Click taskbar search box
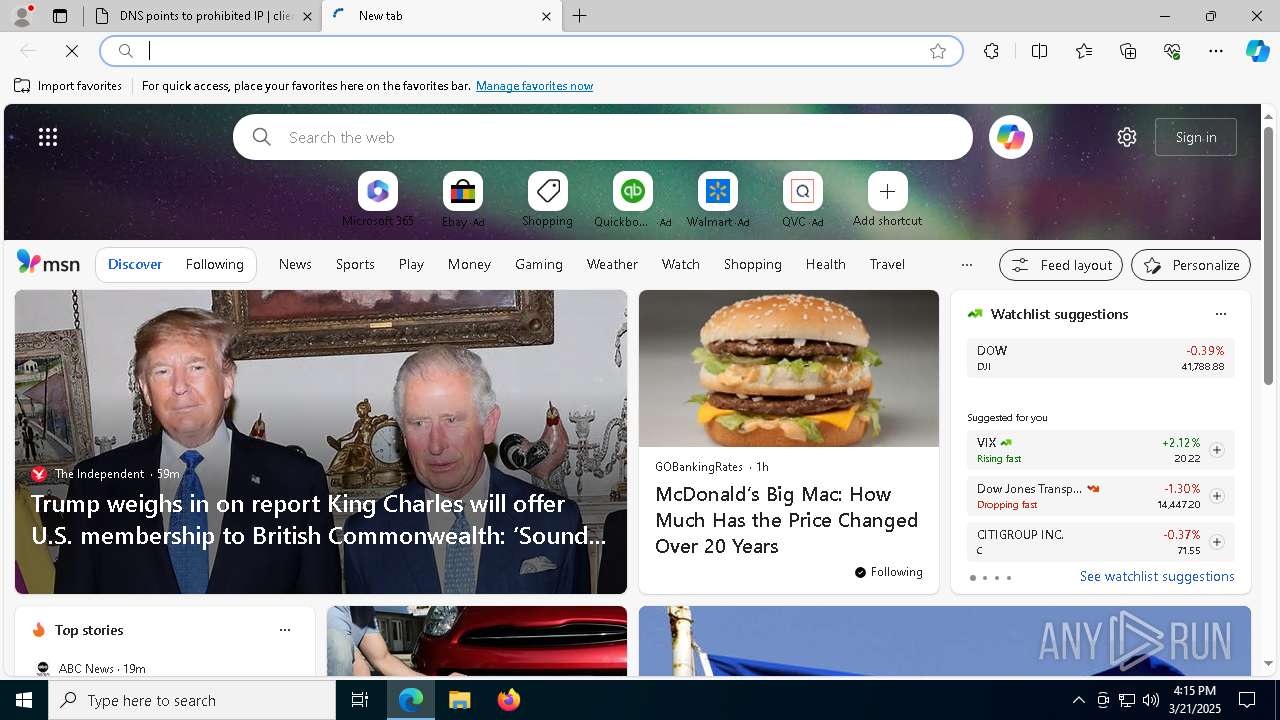The image size is (1280, 720). (192, 700)
